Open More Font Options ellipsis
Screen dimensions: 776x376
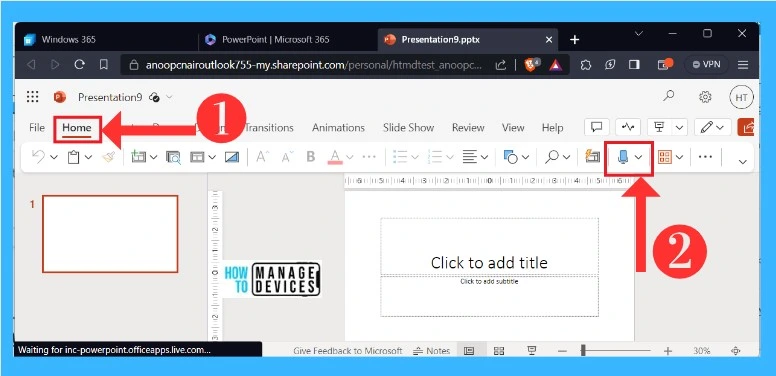[x=369, y=157]
